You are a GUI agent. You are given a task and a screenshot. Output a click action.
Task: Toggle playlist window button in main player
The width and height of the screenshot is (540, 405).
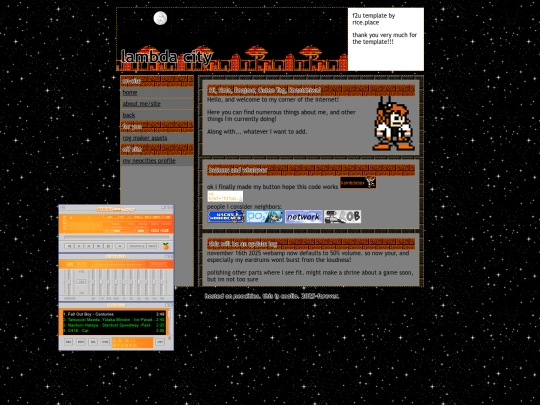tap(164, 231)
